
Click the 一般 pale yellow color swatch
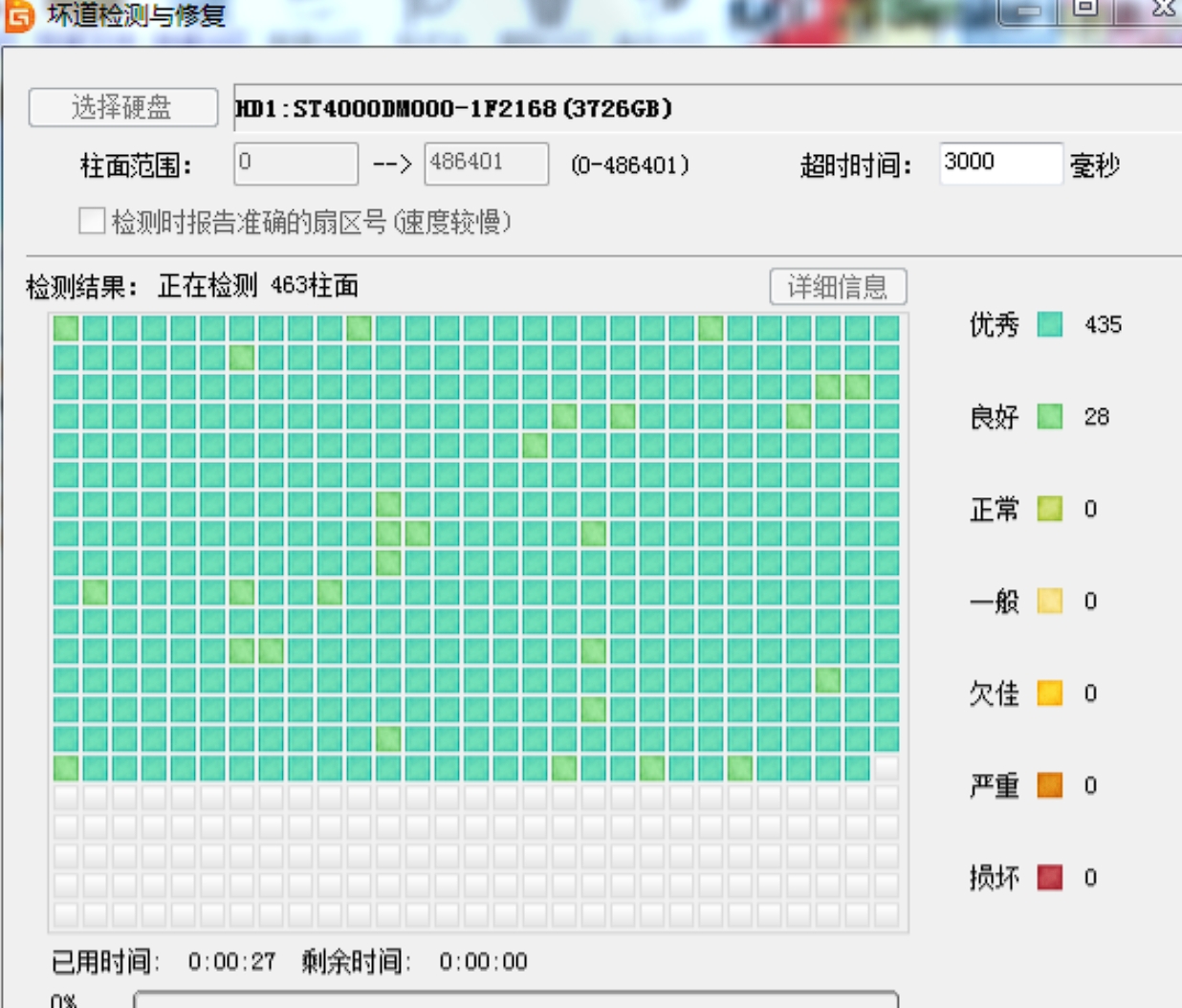click(1049, 601)
